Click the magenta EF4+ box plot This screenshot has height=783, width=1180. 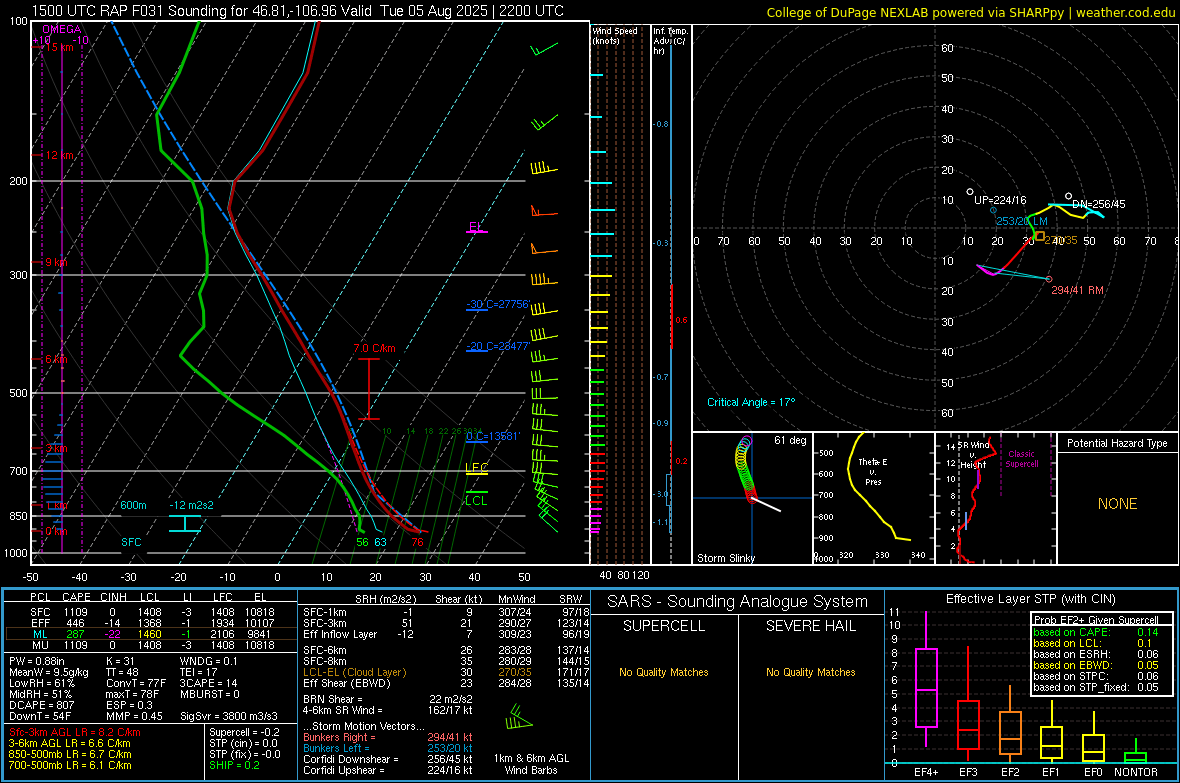tap(926, 679)
